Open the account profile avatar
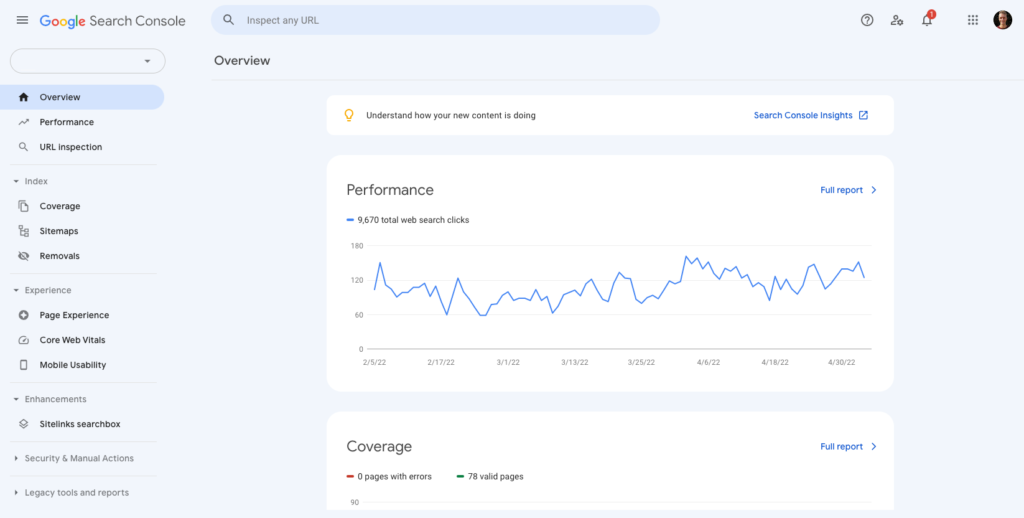The image size is (1024, 518). coord(1002,20)
